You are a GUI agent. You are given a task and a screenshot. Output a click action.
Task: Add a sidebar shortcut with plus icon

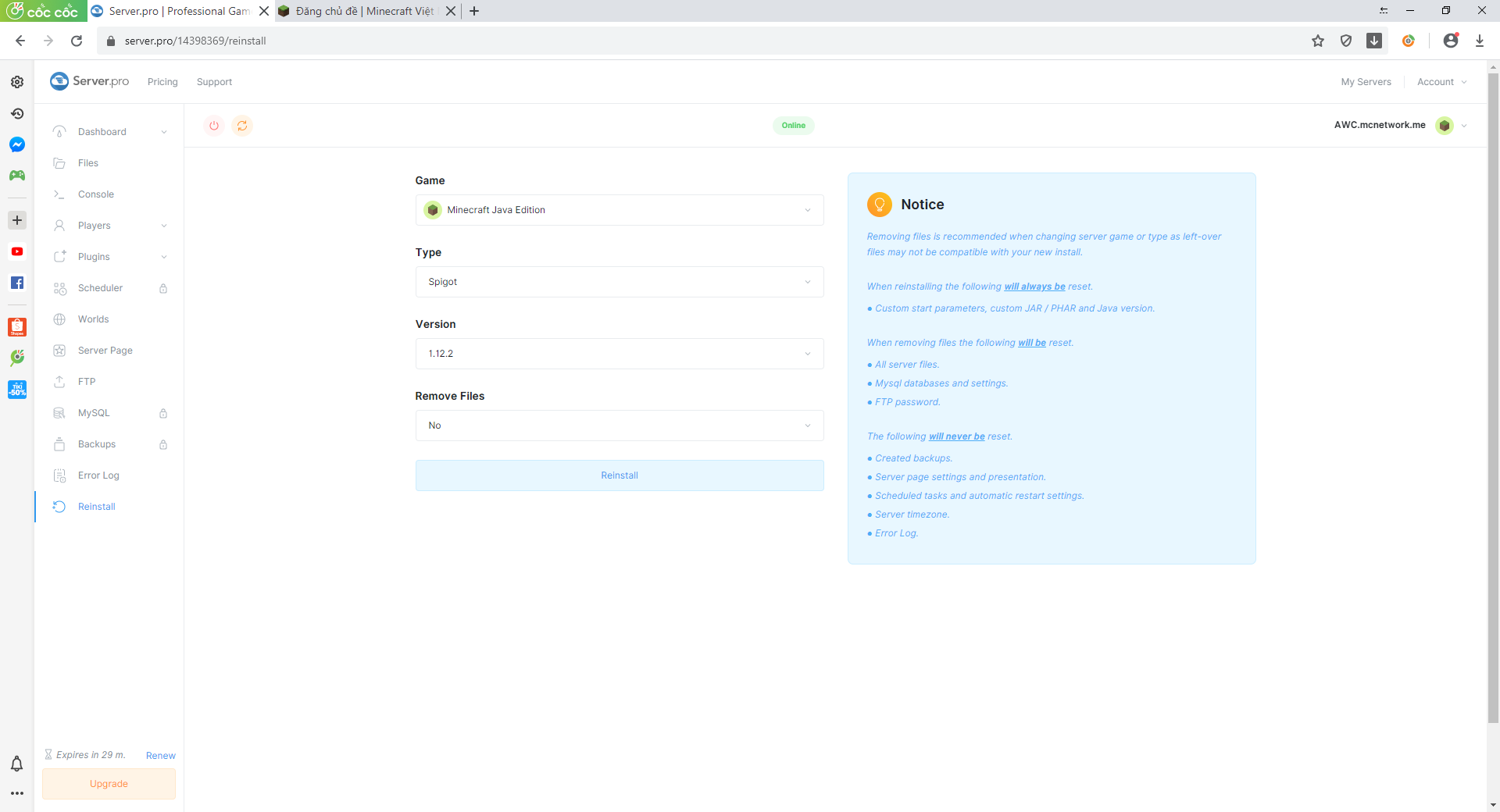click(17, 220)
